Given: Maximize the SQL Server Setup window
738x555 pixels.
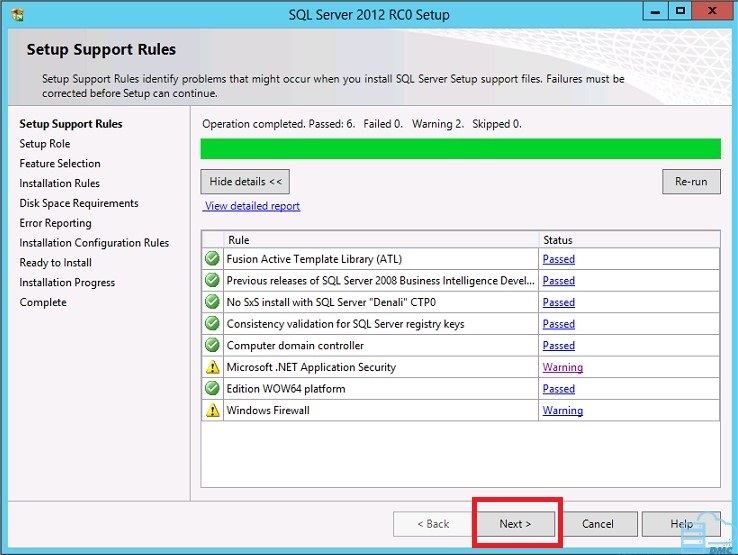Looking at the screenshot, I should tap(680, 11).
